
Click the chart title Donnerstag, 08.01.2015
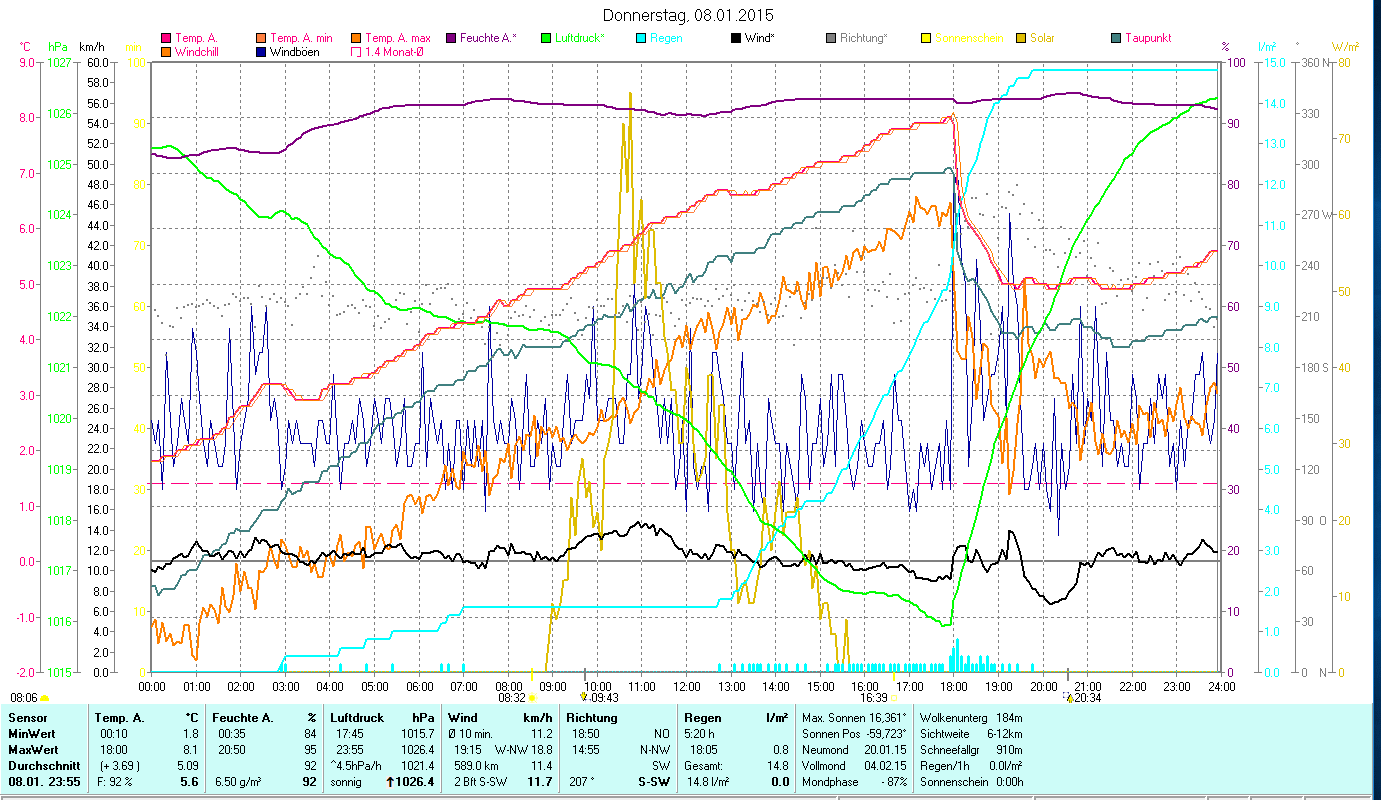pos(689,15)
